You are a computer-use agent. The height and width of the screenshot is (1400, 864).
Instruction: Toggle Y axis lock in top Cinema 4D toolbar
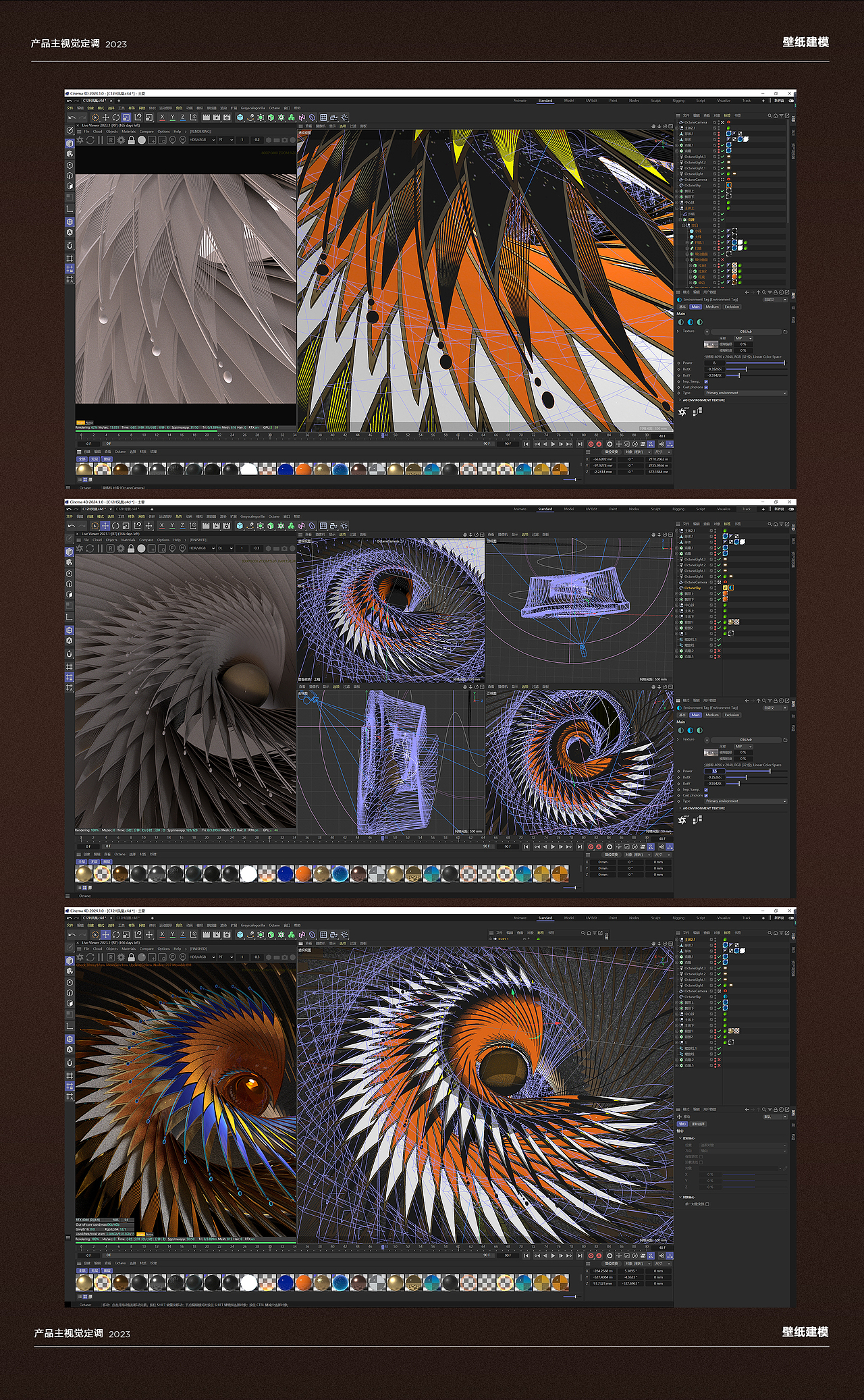pyautogui.click(x=172, y=117)
